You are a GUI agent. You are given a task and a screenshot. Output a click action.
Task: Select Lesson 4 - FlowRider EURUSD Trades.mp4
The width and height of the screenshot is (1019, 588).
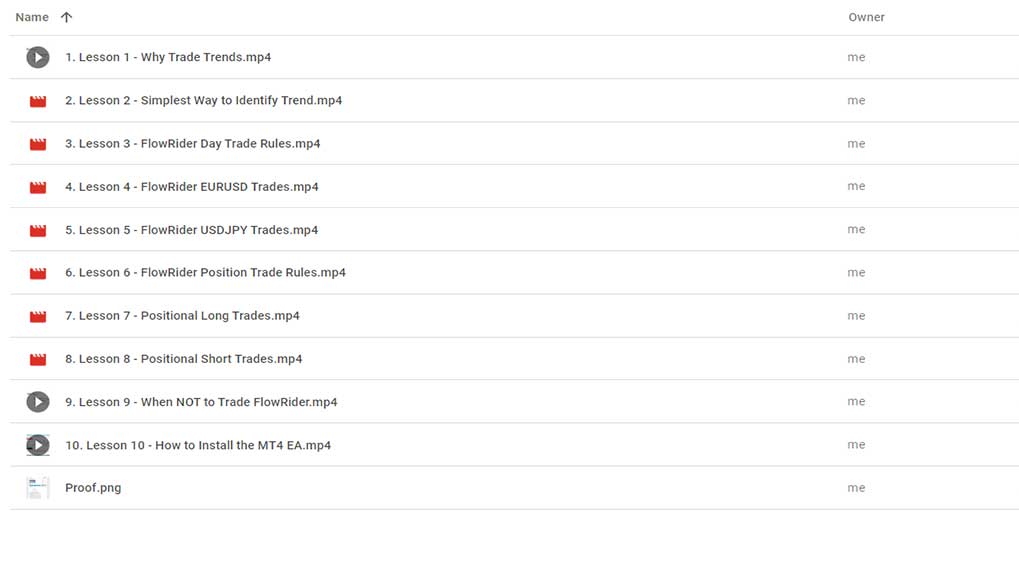[192, 187]
